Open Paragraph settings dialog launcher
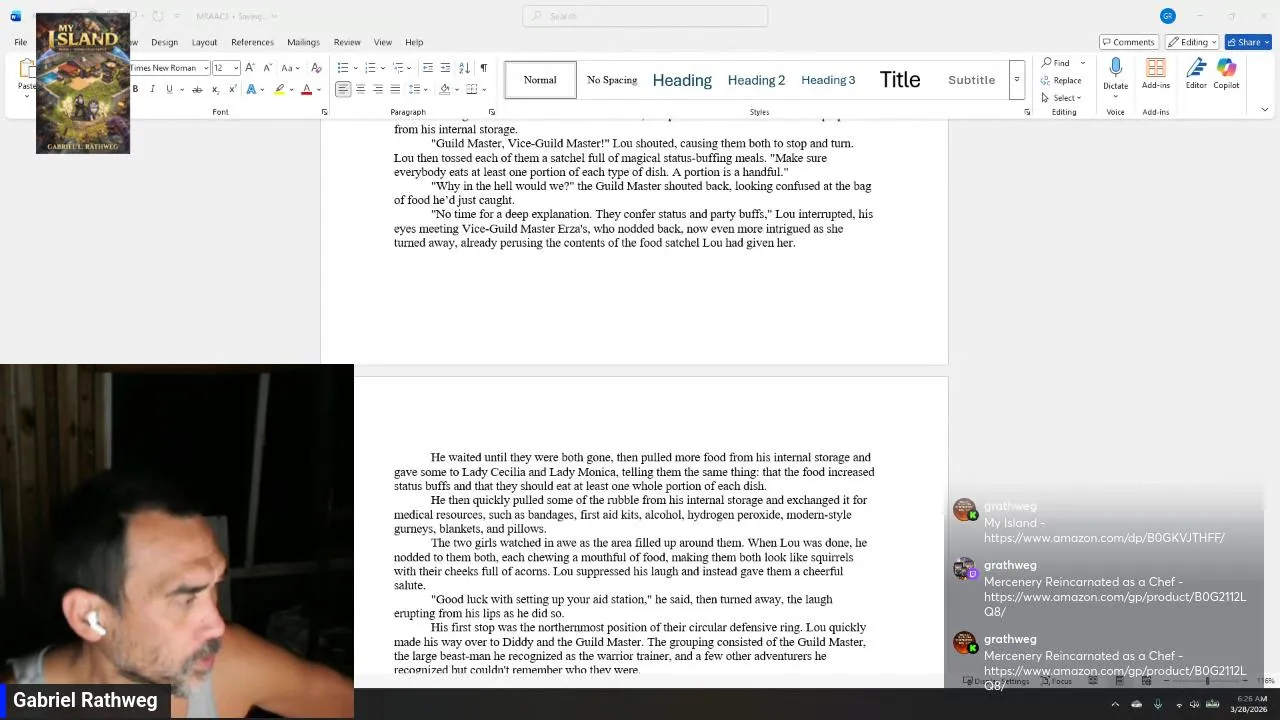The width and height of the screenshot is (1280, 720). coord(491,112)
